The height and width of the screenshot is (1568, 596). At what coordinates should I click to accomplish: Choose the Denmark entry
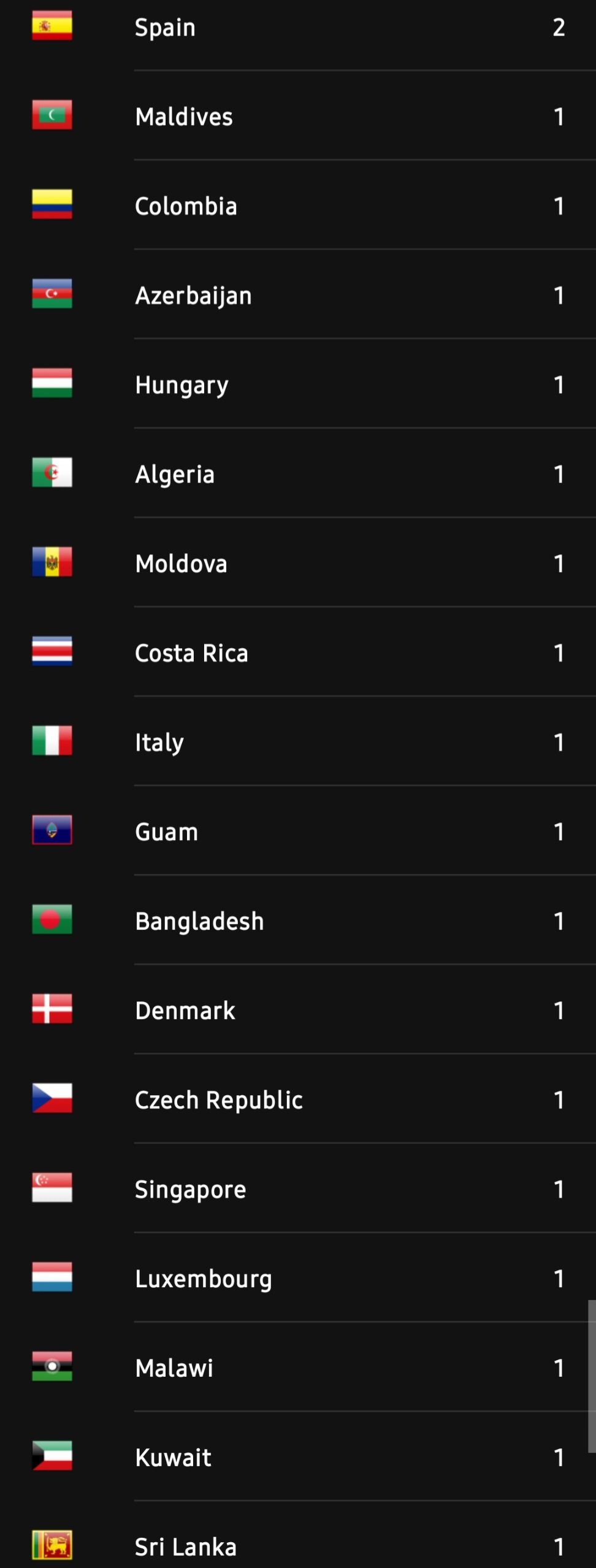coord(185,1011)
